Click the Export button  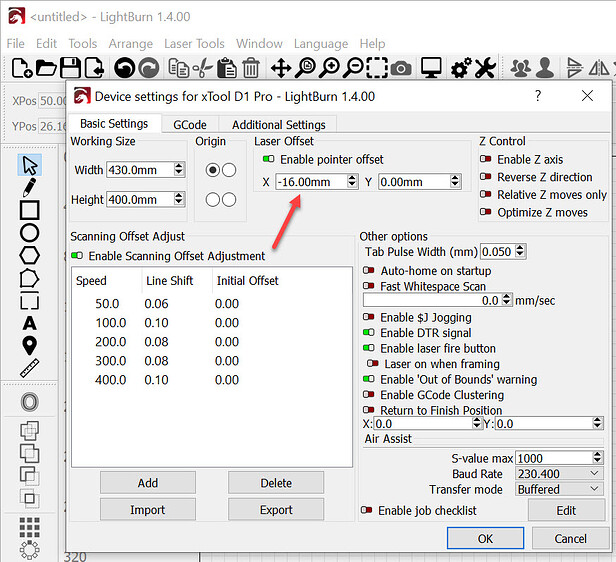click(276, 510)
